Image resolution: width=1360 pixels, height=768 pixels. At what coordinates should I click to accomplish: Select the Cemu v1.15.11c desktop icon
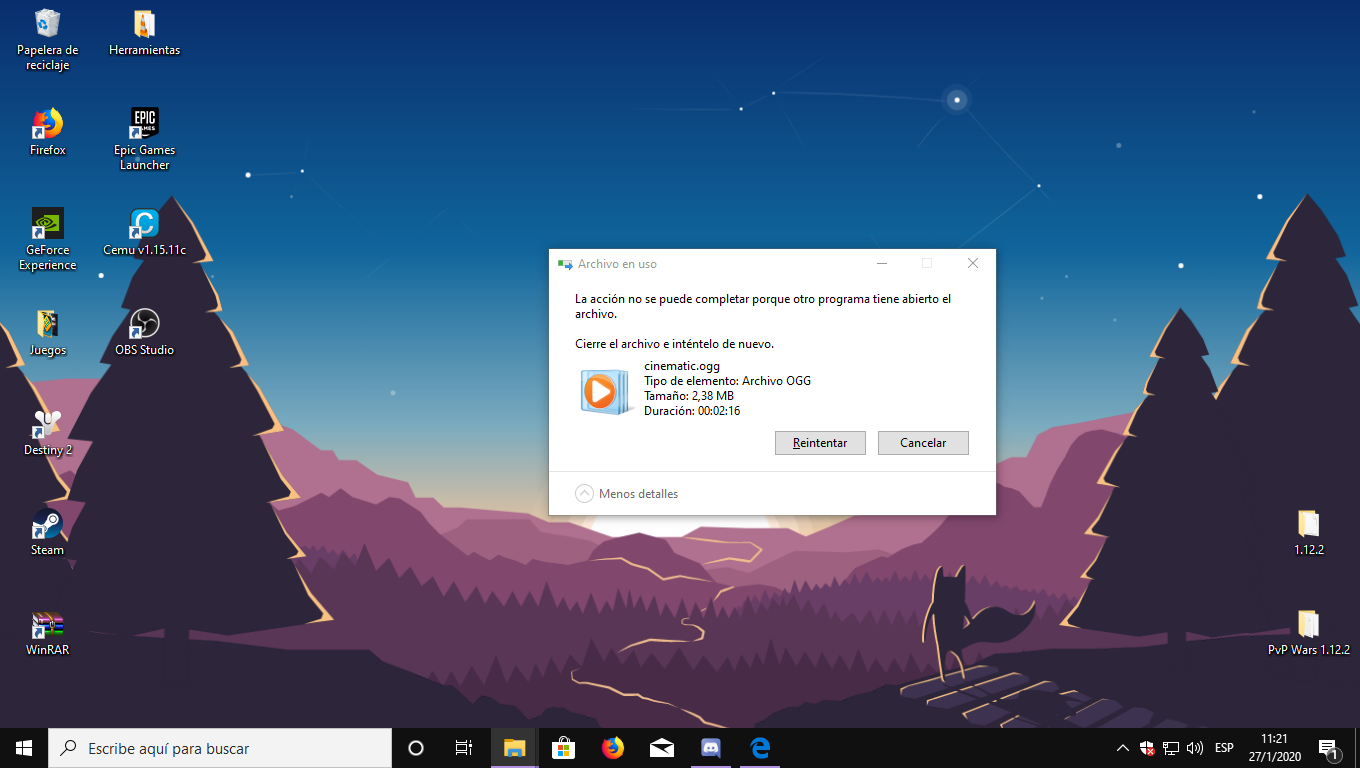coord(144,232)
